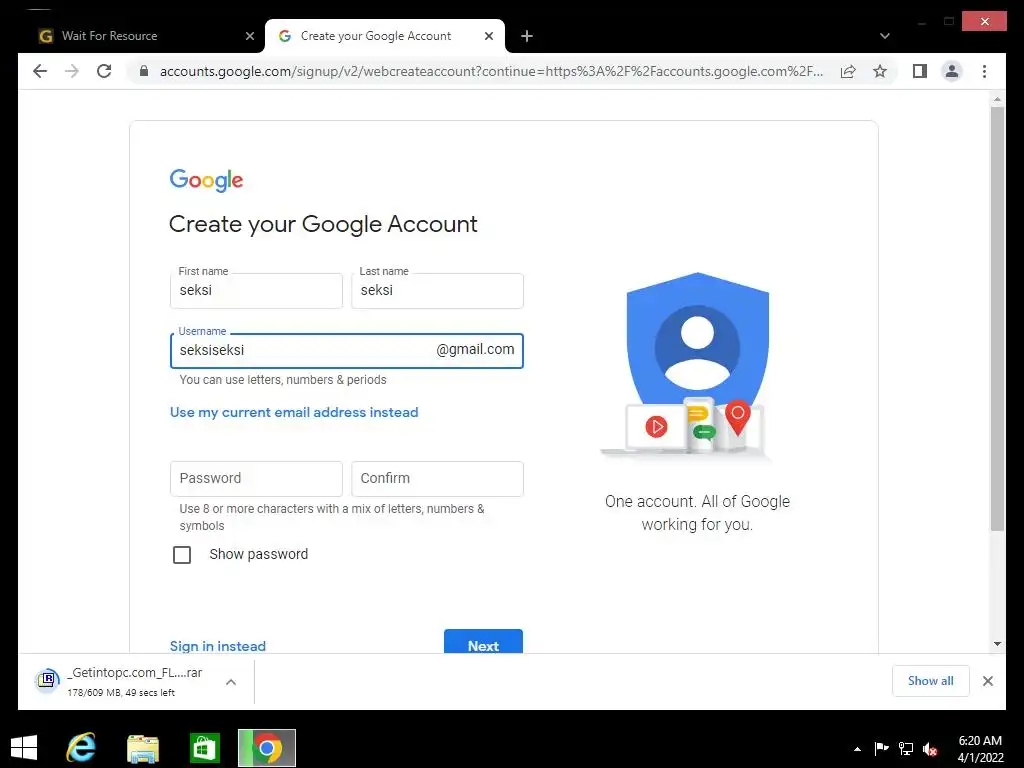Image resolution: width=1024 pixels, height=768 pixels.
Task: Focus the Username input field
Action: click(x=346, y=351)
